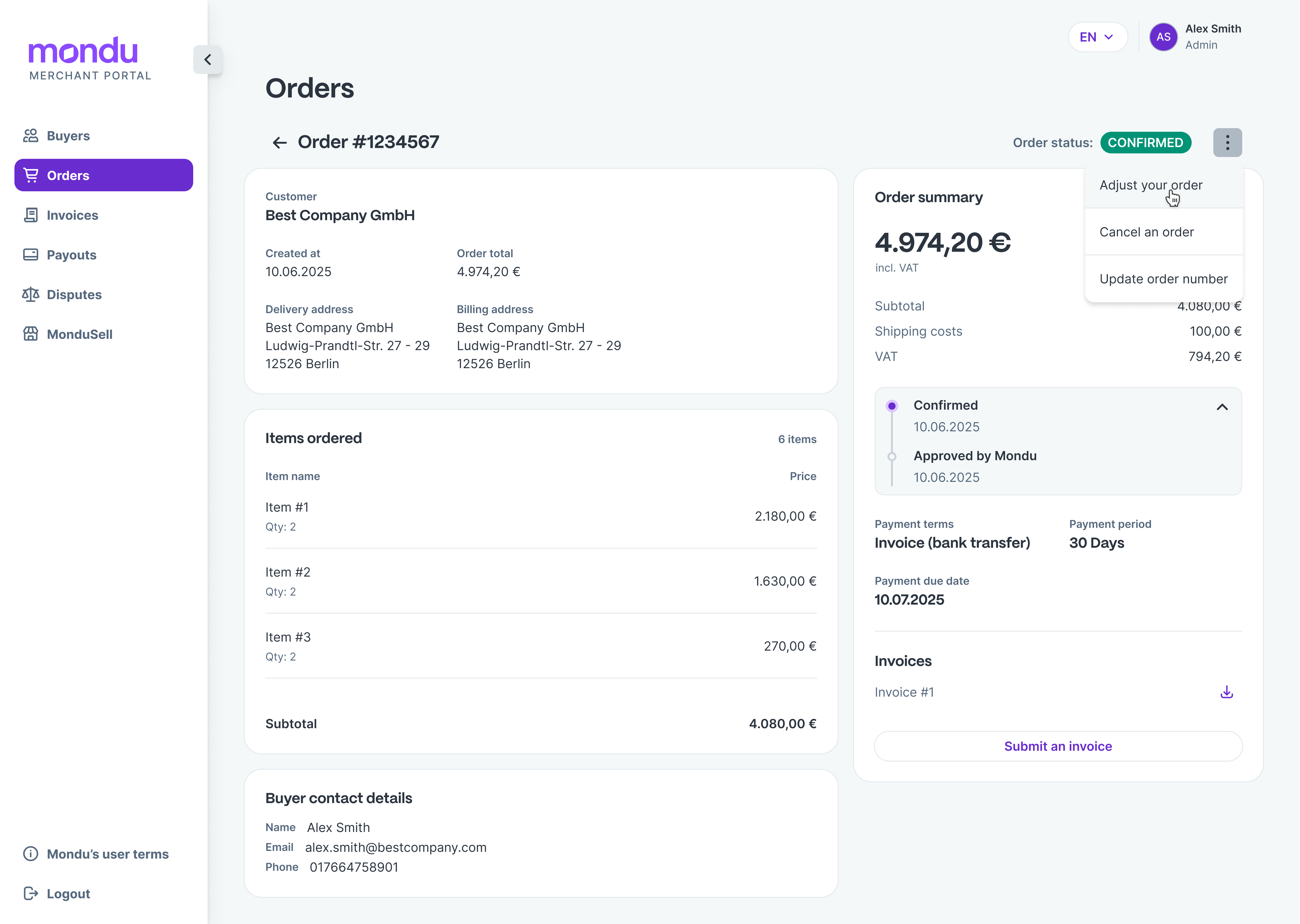Viewport: 1300px width, 924px height.
Task: Click the CONFIRMED order status badge
Action: 1145,142
